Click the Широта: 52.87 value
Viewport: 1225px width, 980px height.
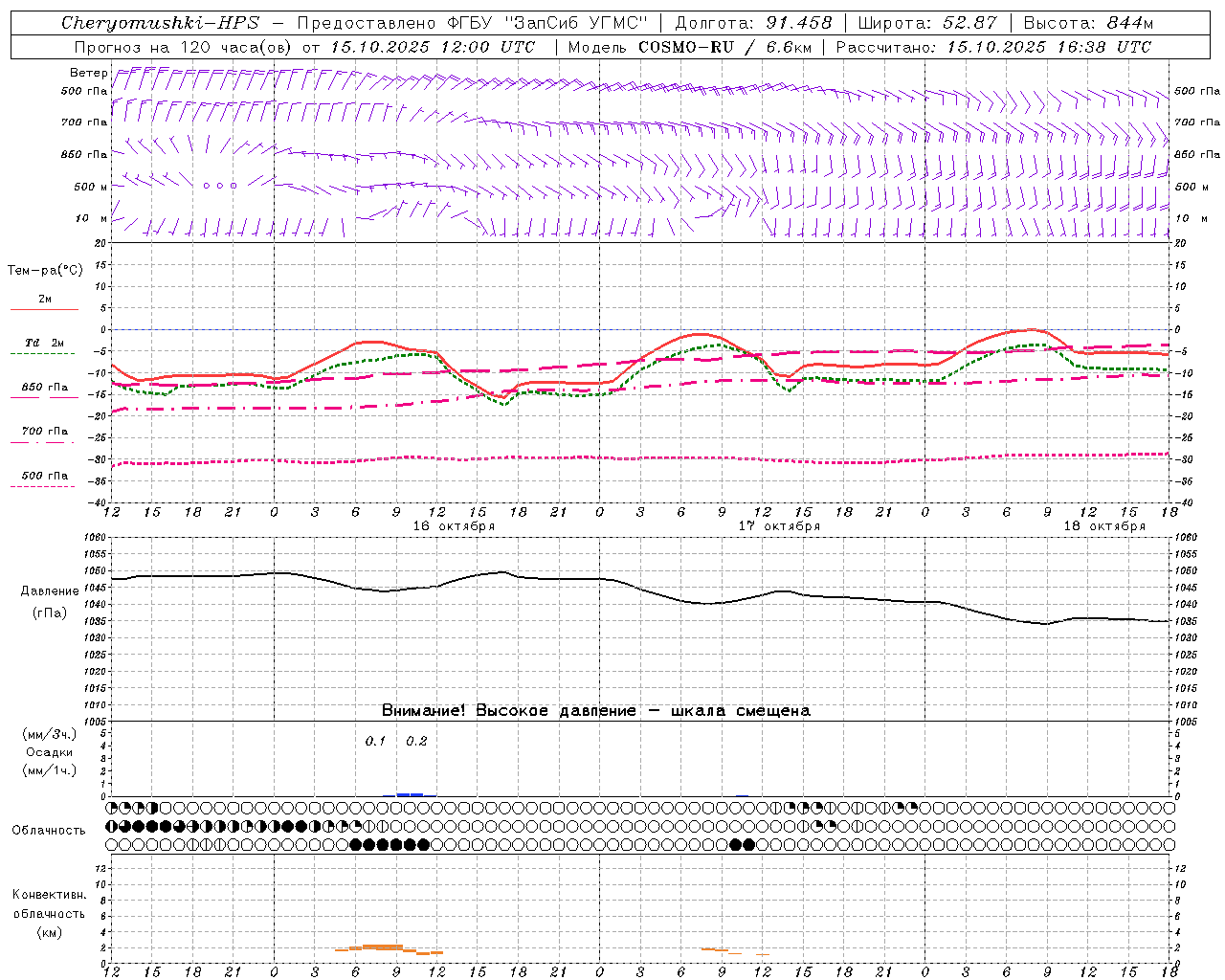click(x=927, y=23)
